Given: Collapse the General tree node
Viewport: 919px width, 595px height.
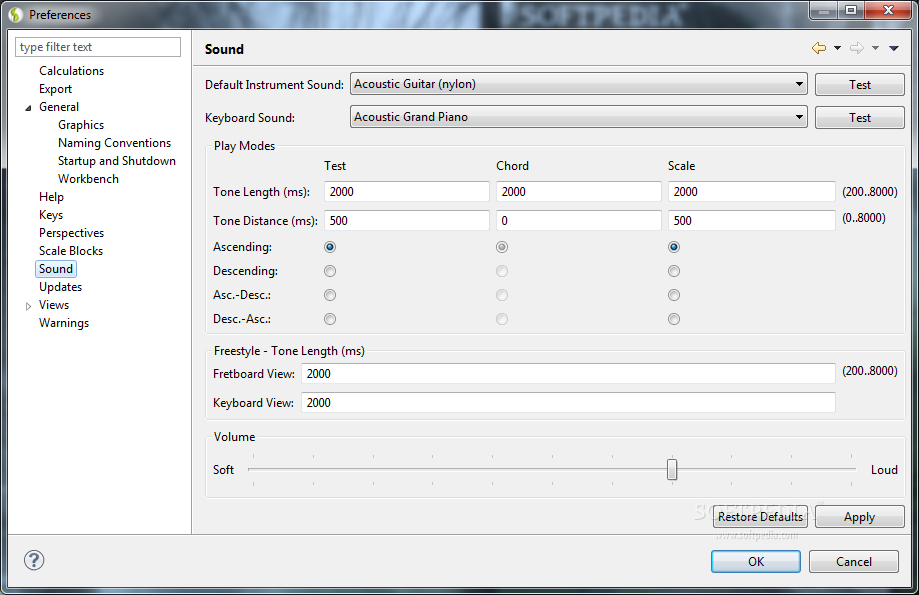Looking at the screenshot, I should (28, 108).
